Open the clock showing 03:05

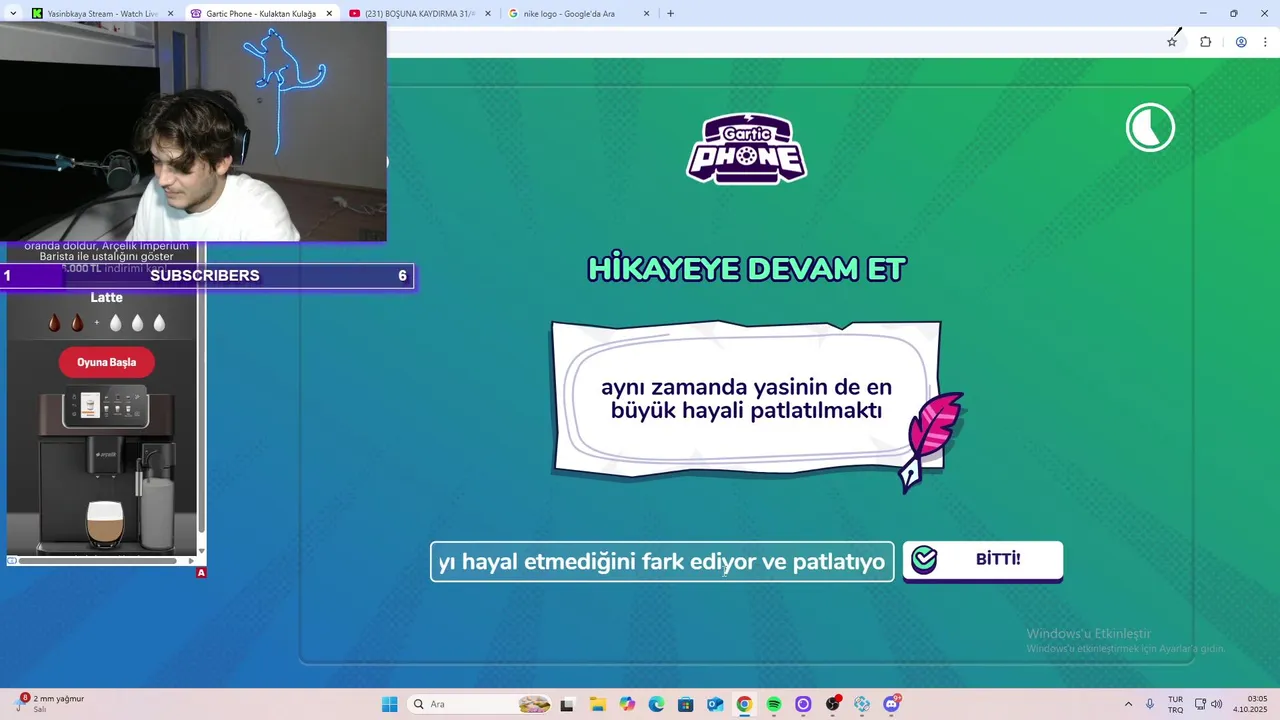[x=1250, y=704]
